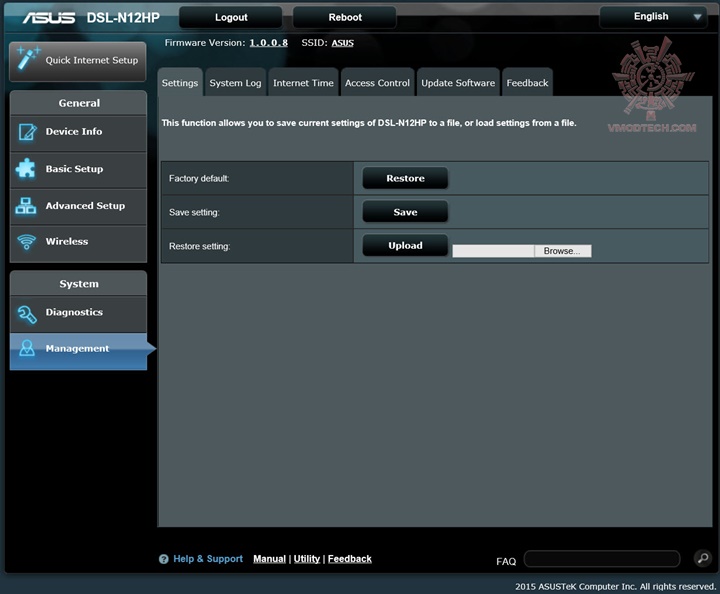Click the 'FAQ' label near search
Screen dimensions: 720x594
506,561
